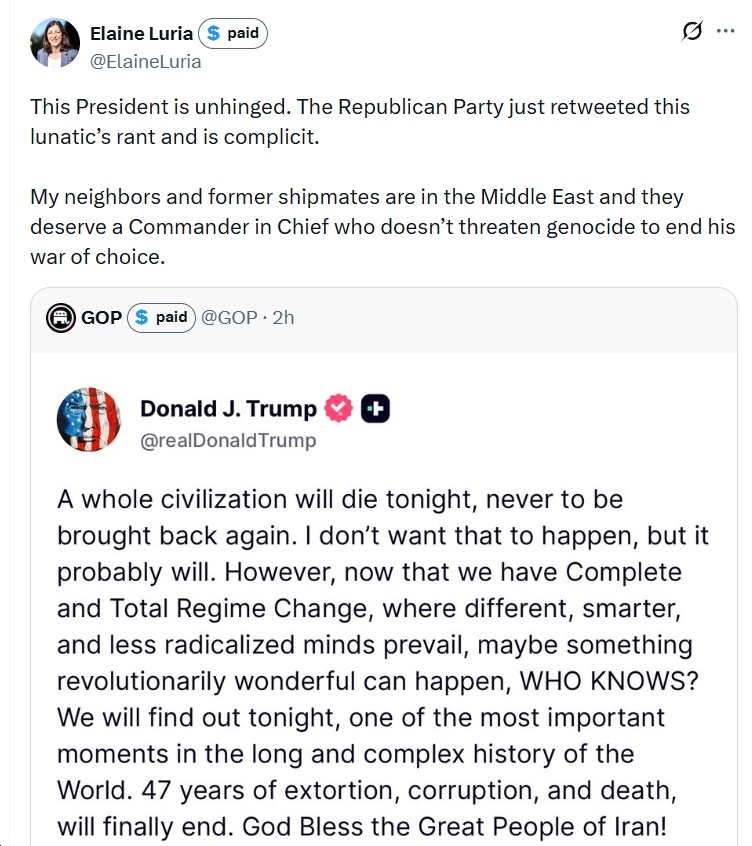Click the GOP elephant avatar icon
This screenshot has width=752, height=846.
[61, 318]
